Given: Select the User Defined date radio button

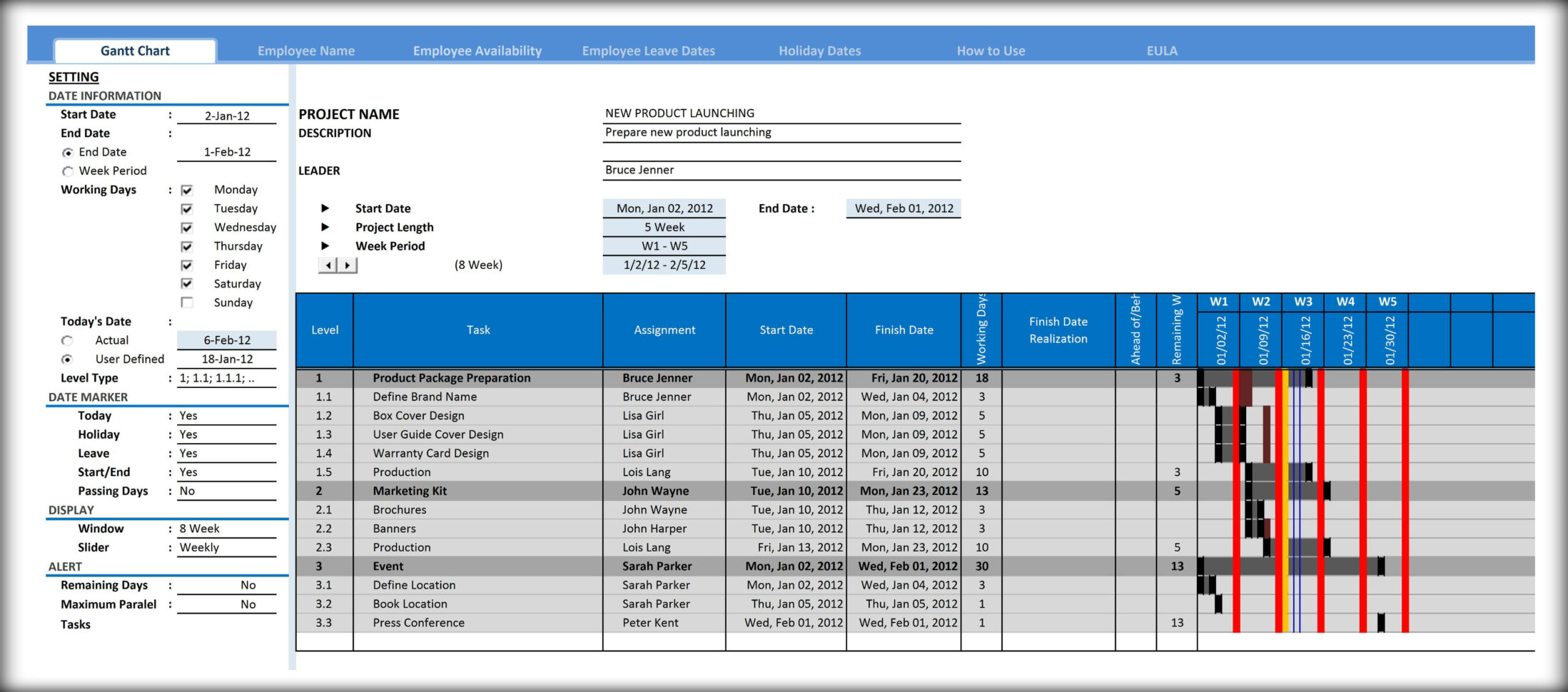Looking at the screenshot, I should point(67,360).
